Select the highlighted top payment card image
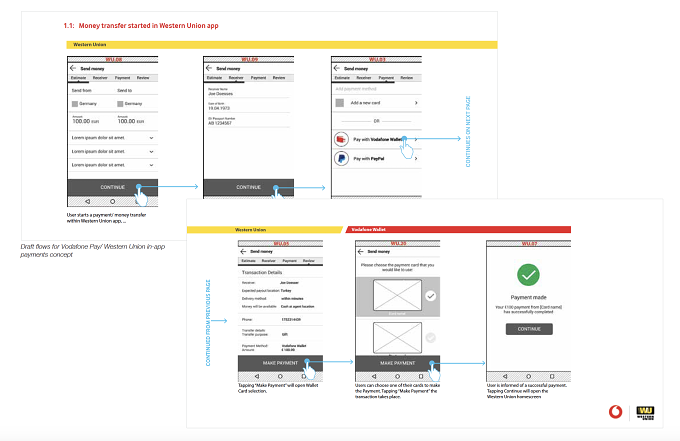 tap(397, 295)
